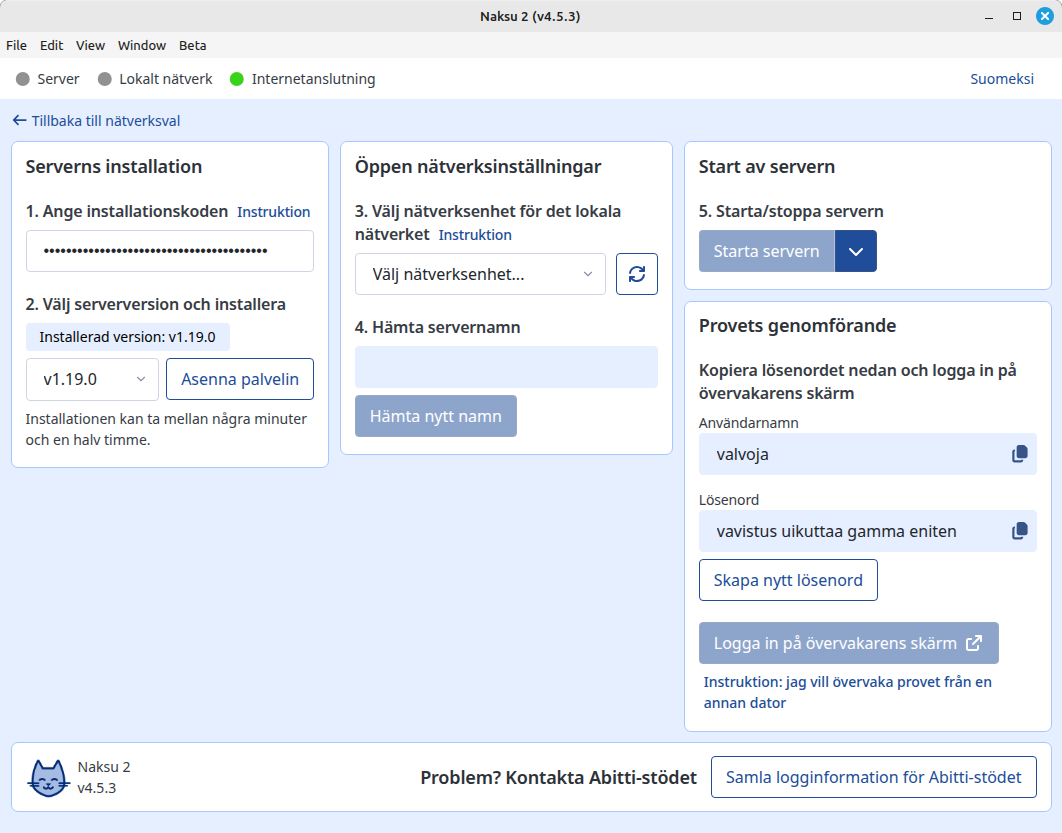Click the Naksu cat logo
This screenshot has height=833, width=1062.
coord(48,777)
